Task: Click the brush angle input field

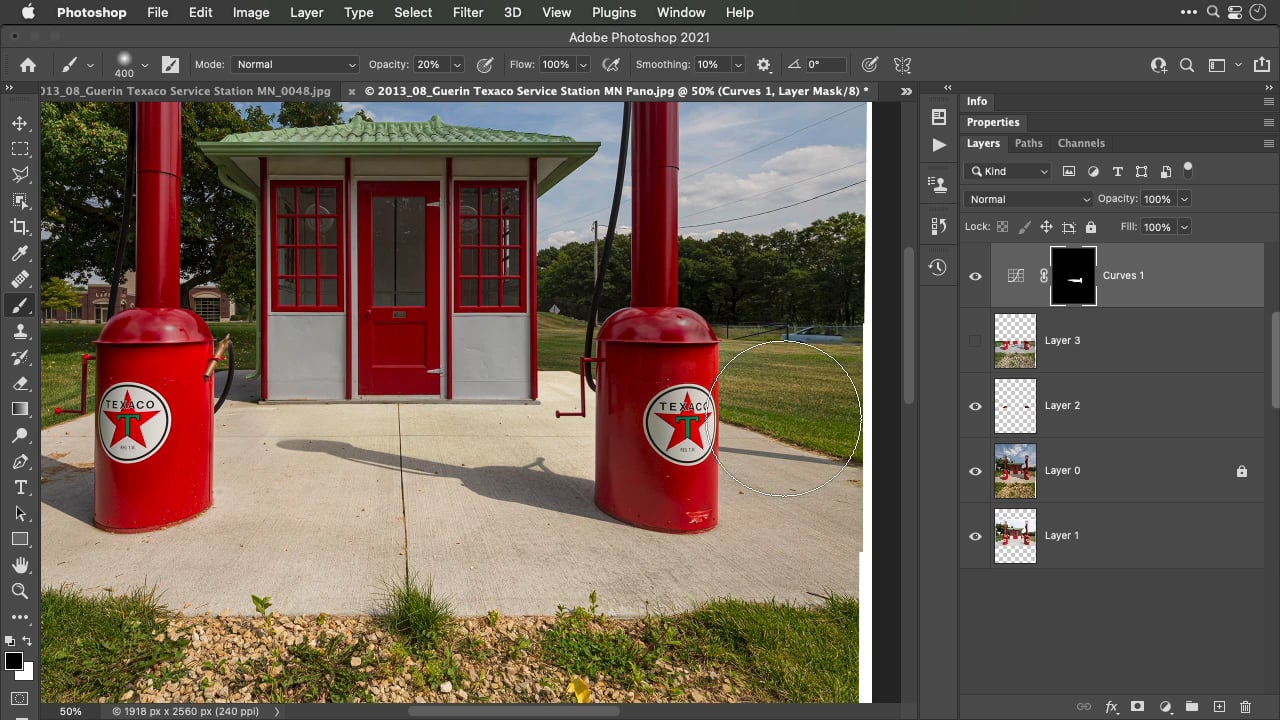Action: point(825,64)
